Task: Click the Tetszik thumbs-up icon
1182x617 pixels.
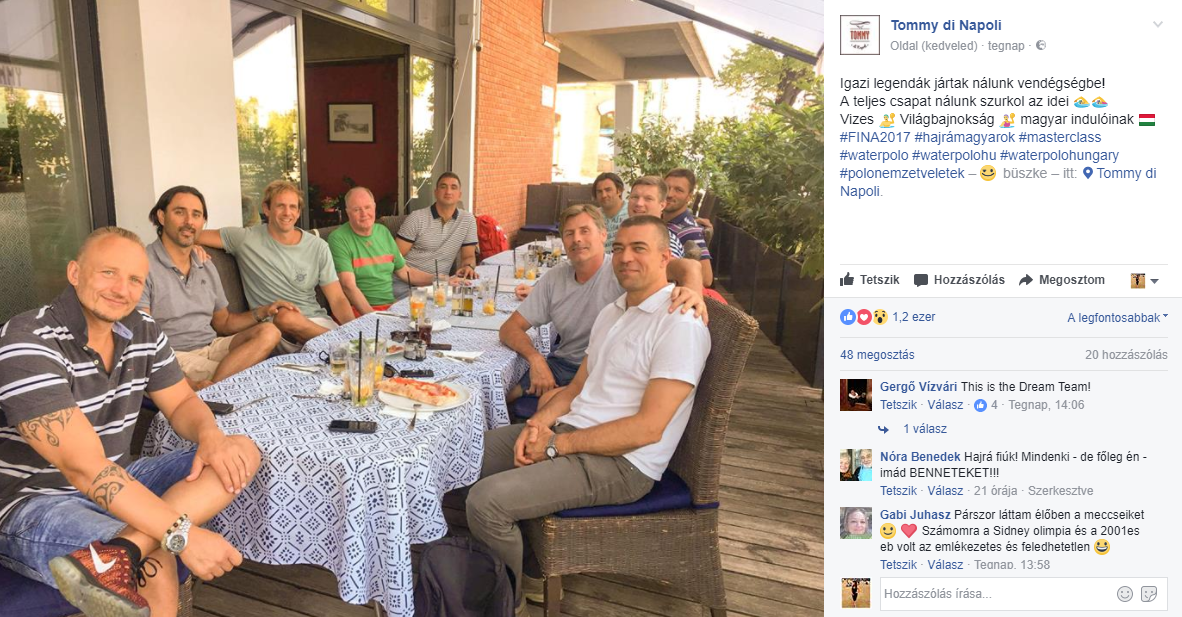Action: tap(847, 279)
